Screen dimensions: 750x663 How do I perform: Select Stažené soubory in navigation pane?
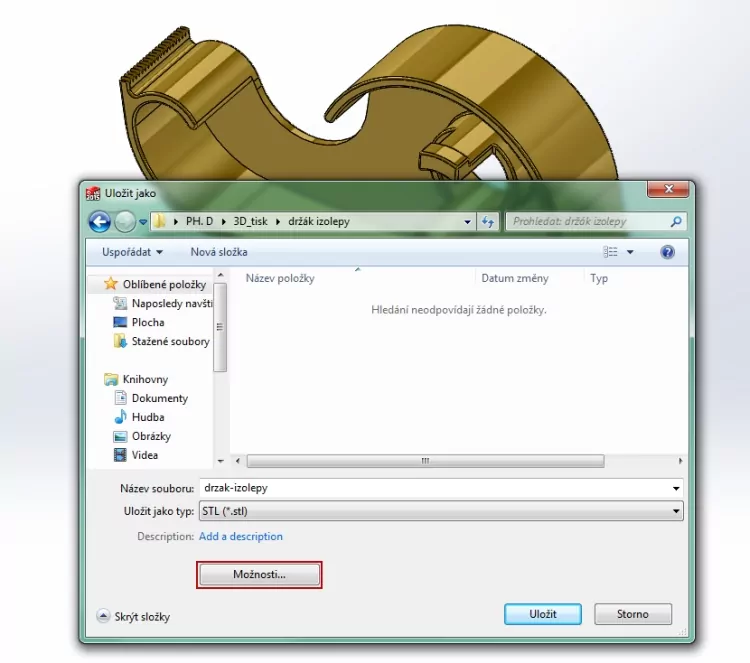[170, 342]
